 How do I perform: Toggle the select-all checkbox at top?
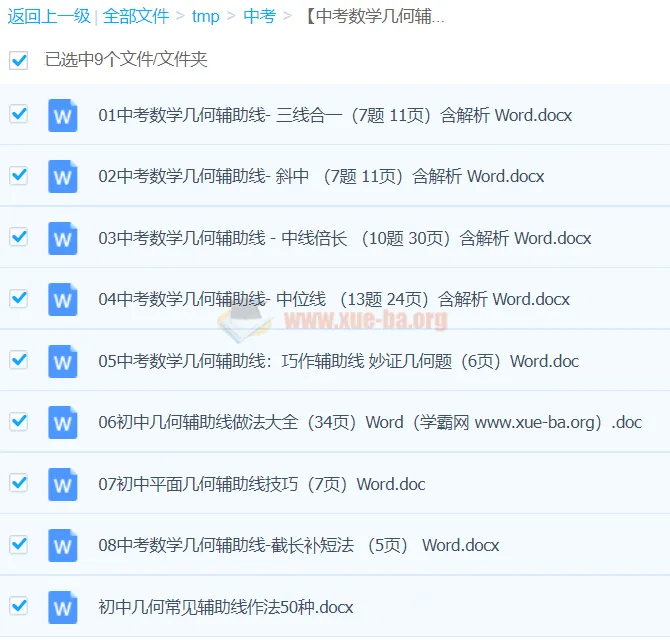pos(18,60)
